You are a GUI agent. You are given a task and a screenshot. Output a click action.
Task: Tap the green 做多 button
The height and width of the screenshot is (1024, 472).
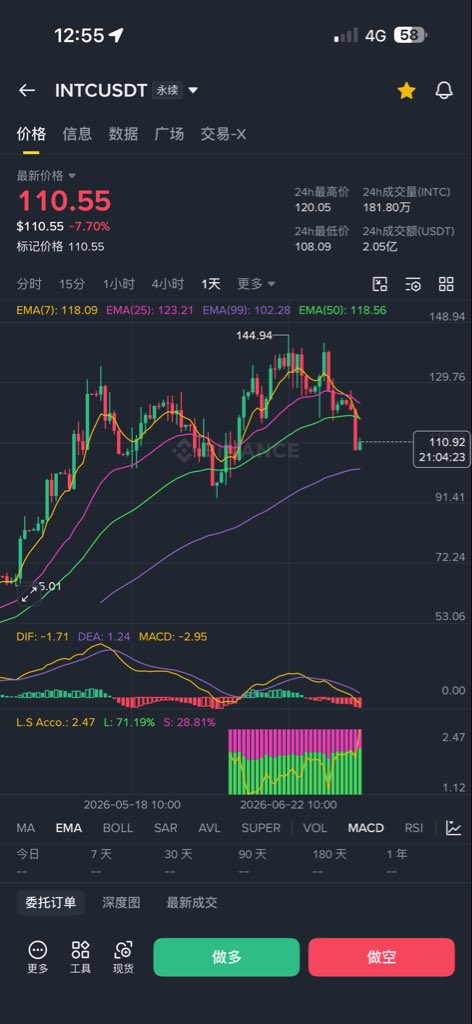click(227, 957)
